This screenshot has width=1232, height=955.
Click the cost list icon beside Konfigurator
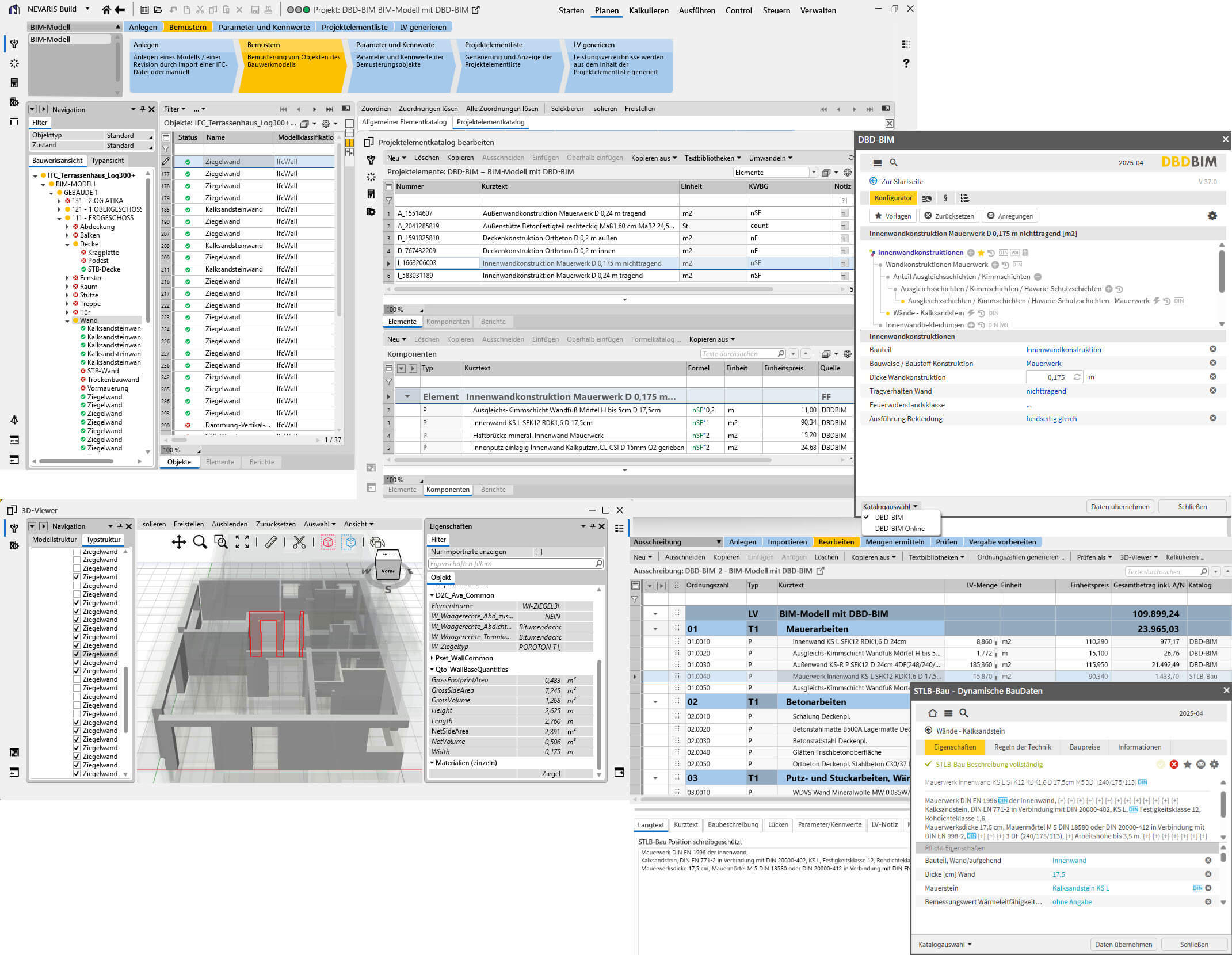pyautogui.click(x=926, y=198)
